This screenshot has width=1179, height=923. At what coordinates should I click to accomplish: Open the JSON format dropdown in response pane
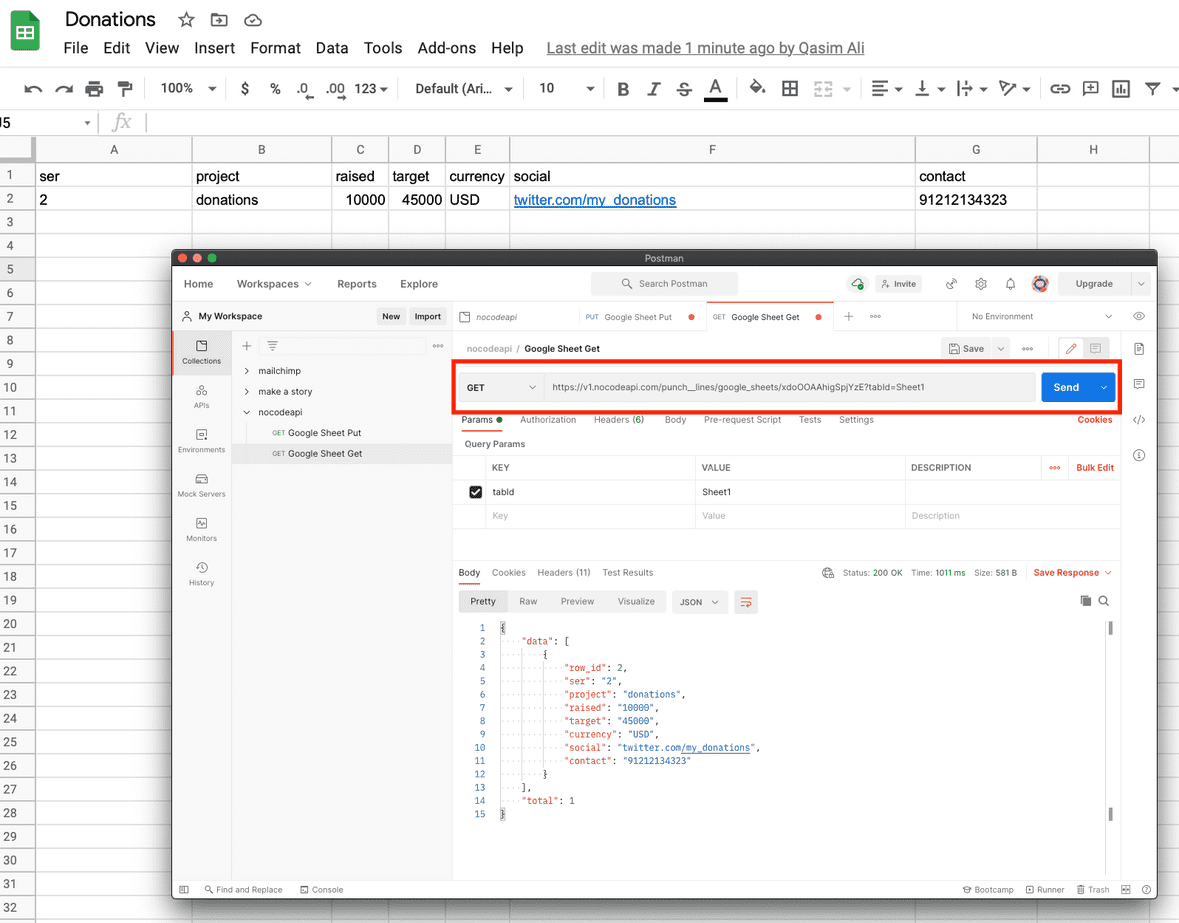pyautogui.click(x=699, y=601)
